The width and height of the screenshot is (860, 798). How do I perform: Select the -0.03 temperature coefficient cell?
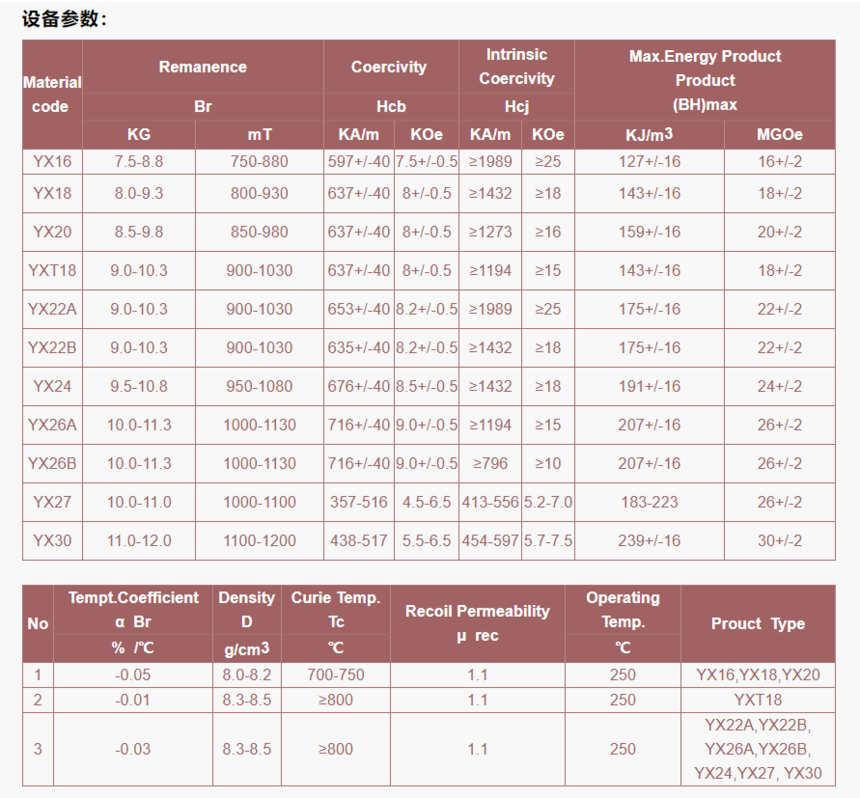click(x=133, y=749)
